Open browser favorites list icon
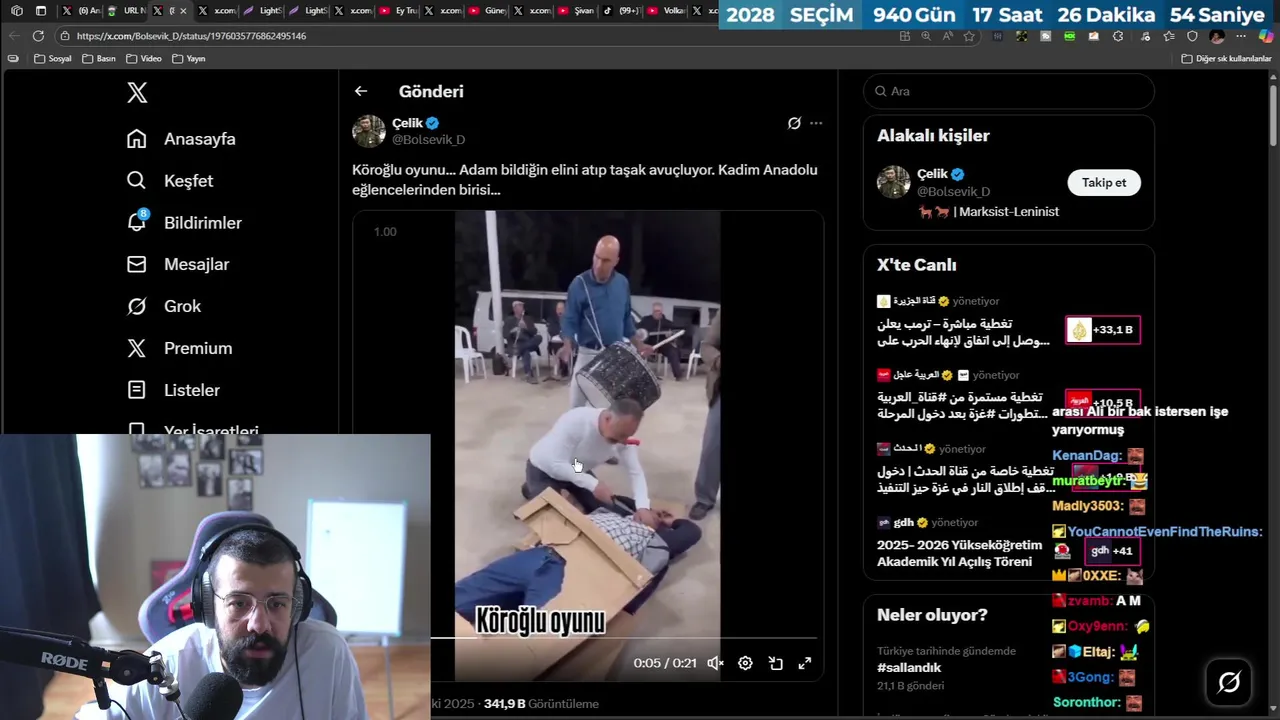1280x720 pixels. pos(1168,36)
